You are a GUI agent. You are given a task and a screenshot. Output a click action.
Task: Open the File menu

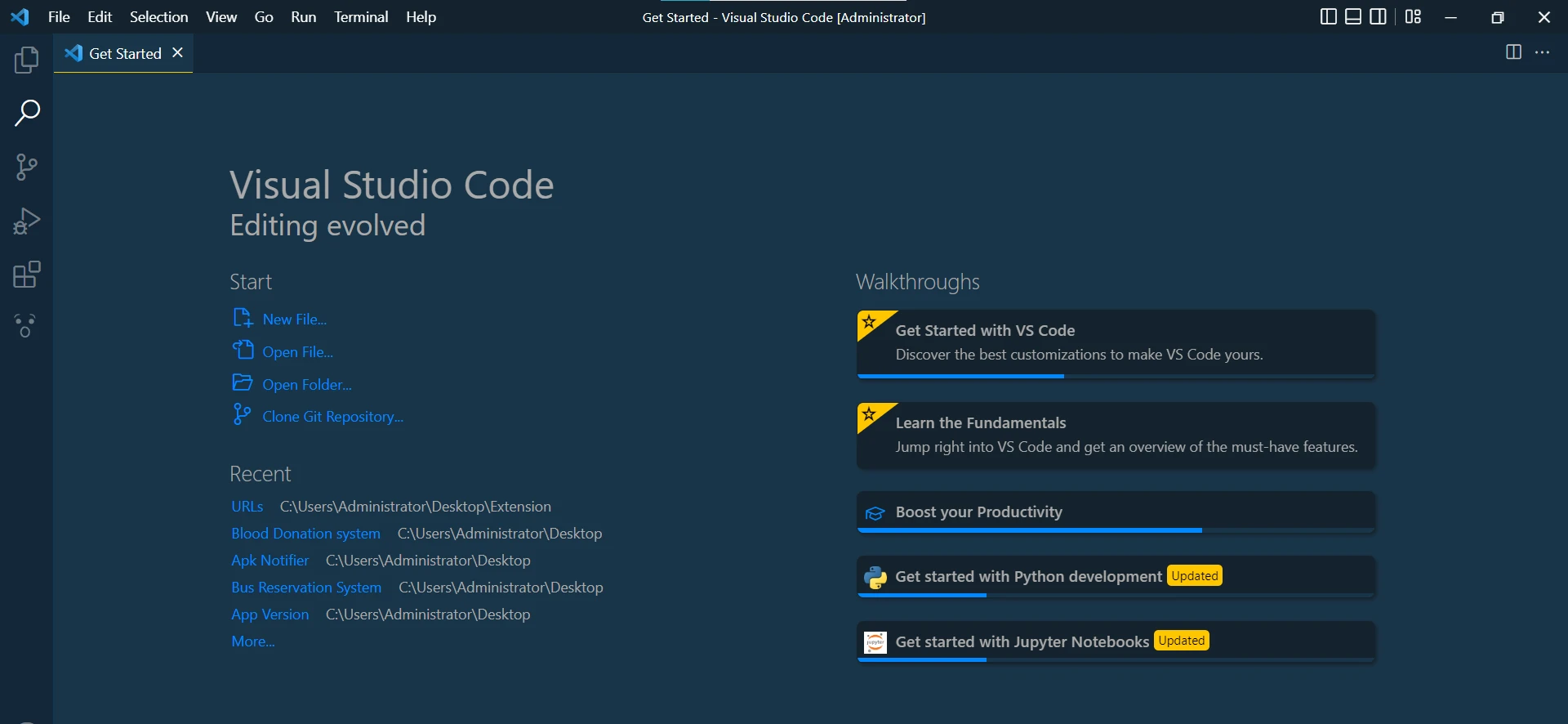coord(59,17)
